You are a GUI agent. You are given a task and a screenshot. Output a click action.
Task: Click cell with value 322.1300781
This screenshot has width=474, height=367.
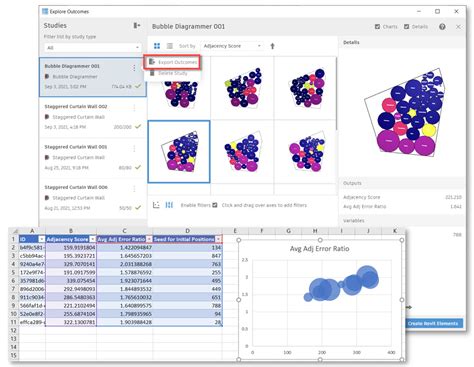(71, 322)
